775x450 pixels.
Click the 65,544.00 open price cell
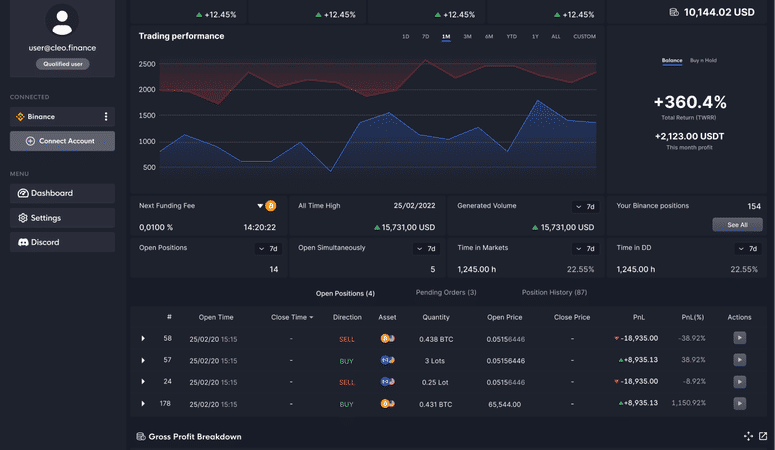(x=505, y=404)
